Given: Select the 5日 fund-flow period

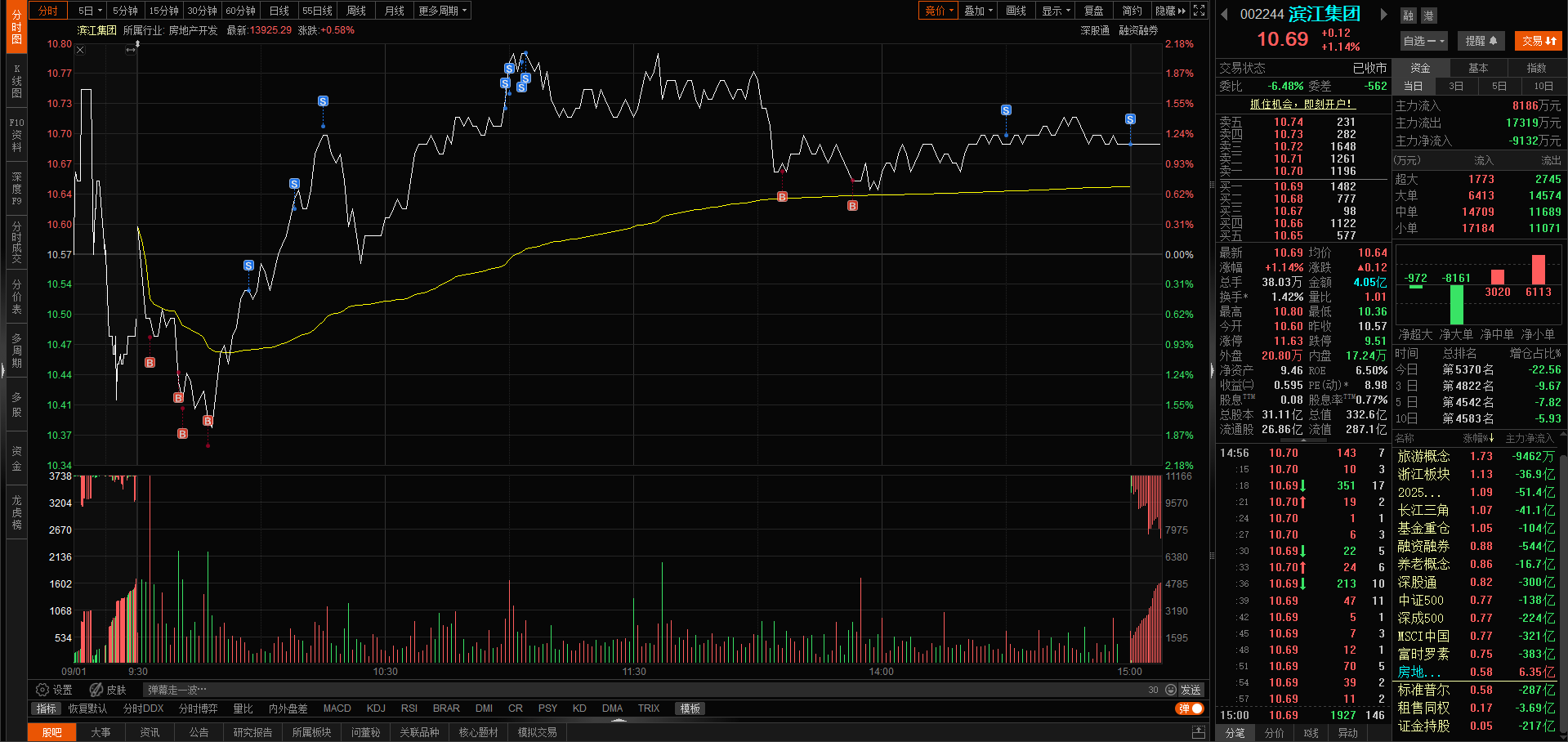Looking at the screenshot, I should [x=1499, y=86].
